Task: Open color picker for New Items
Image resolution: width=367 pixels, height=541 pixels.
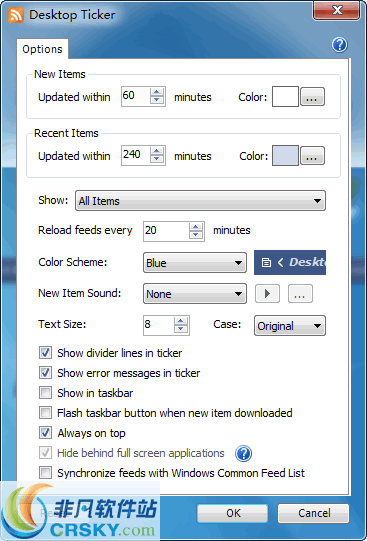Action: 312,97
